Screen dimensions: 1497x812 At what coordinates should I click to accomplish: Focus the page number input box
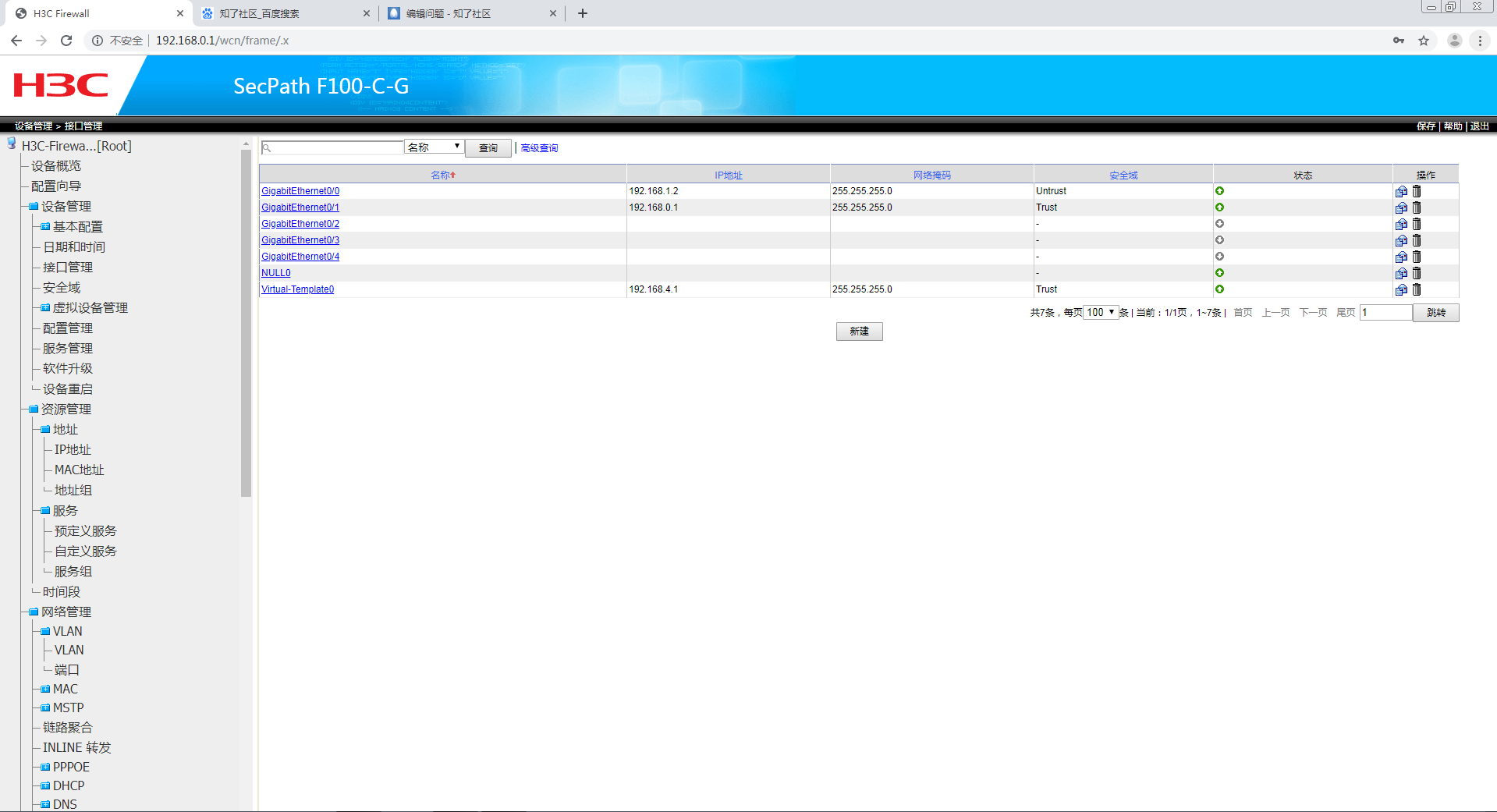(1386, 313)
